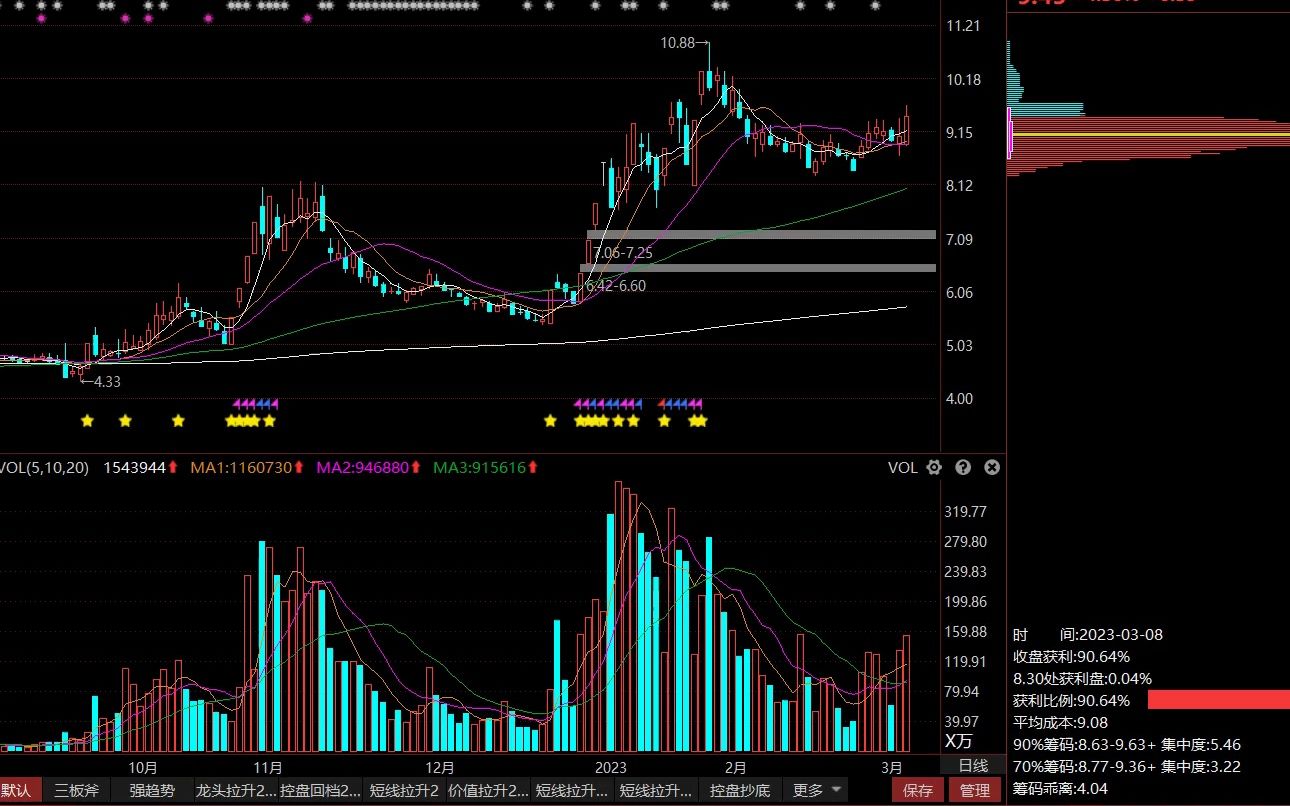Click the gray 6.42-6.60 gap band

(x=758, y=267)
